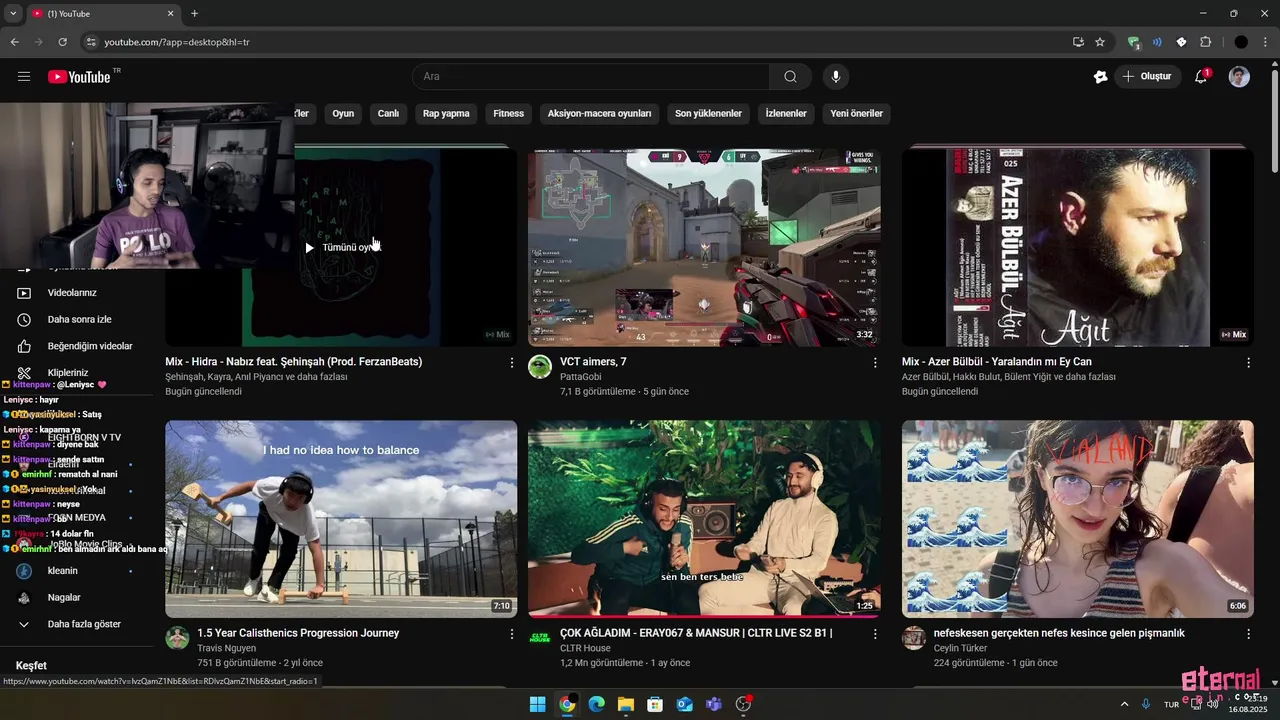Image resolution: width=1280 pixels, height=720 pixels.
Task: Select the İzlenenler filter chip
Action: [x=786, y=113]
